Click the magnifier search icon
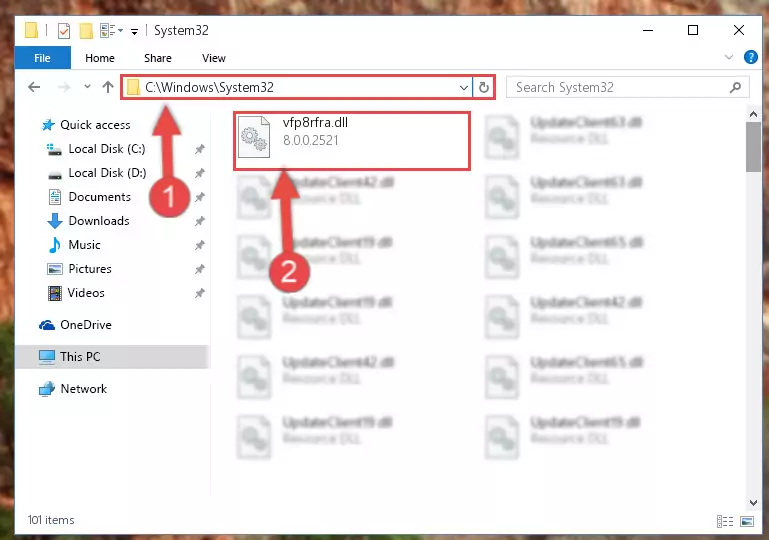The height and width of the screenshot is (540, 769). click(735, 87)
